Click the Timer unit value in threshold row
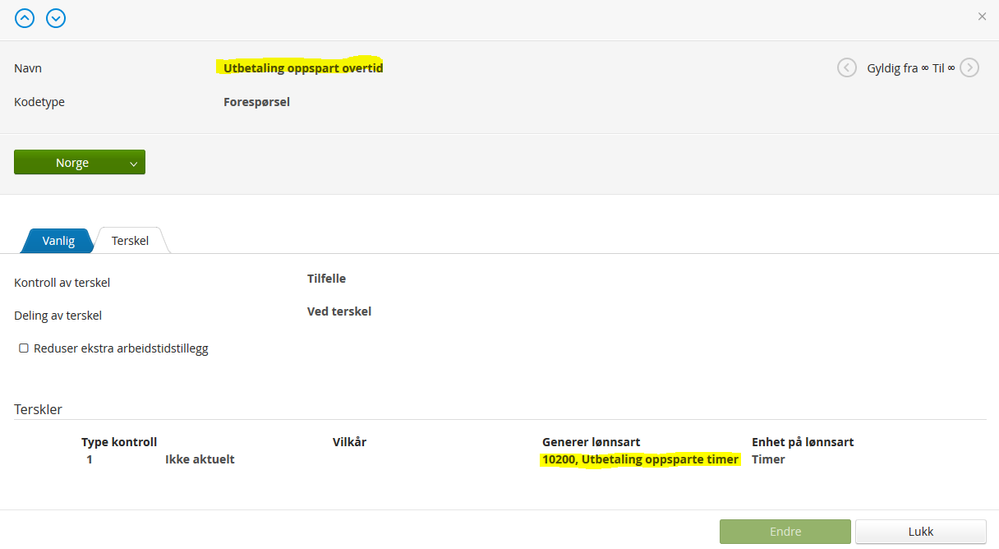 (768, 460)
